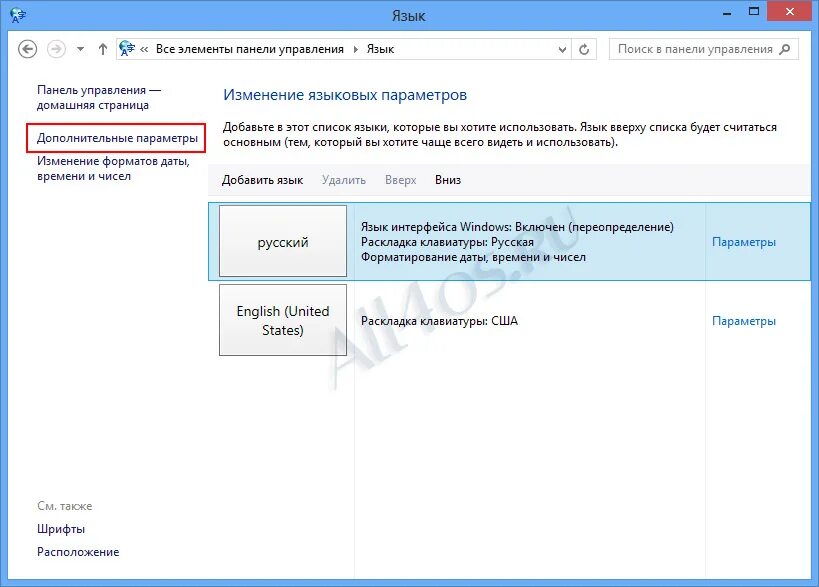This screenshot has width=819, height=587.
Task: Open the Шрифты link
Action: 61,529
